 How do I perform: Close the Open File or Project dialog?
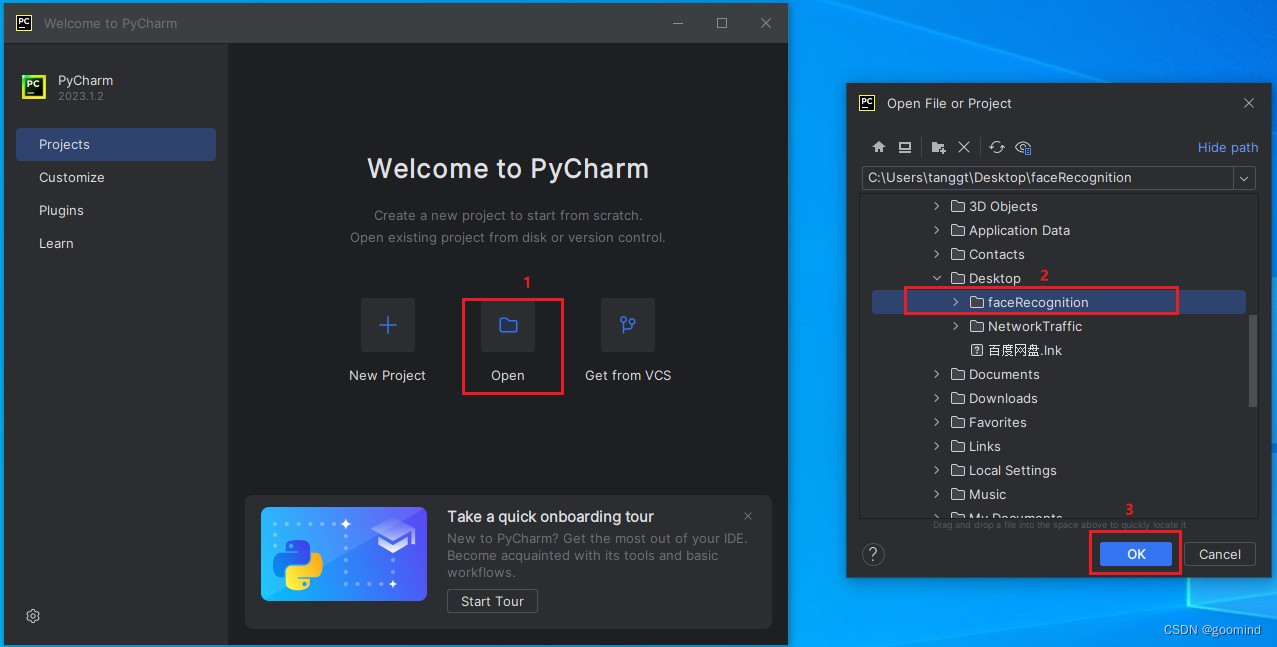point(1249,103)
